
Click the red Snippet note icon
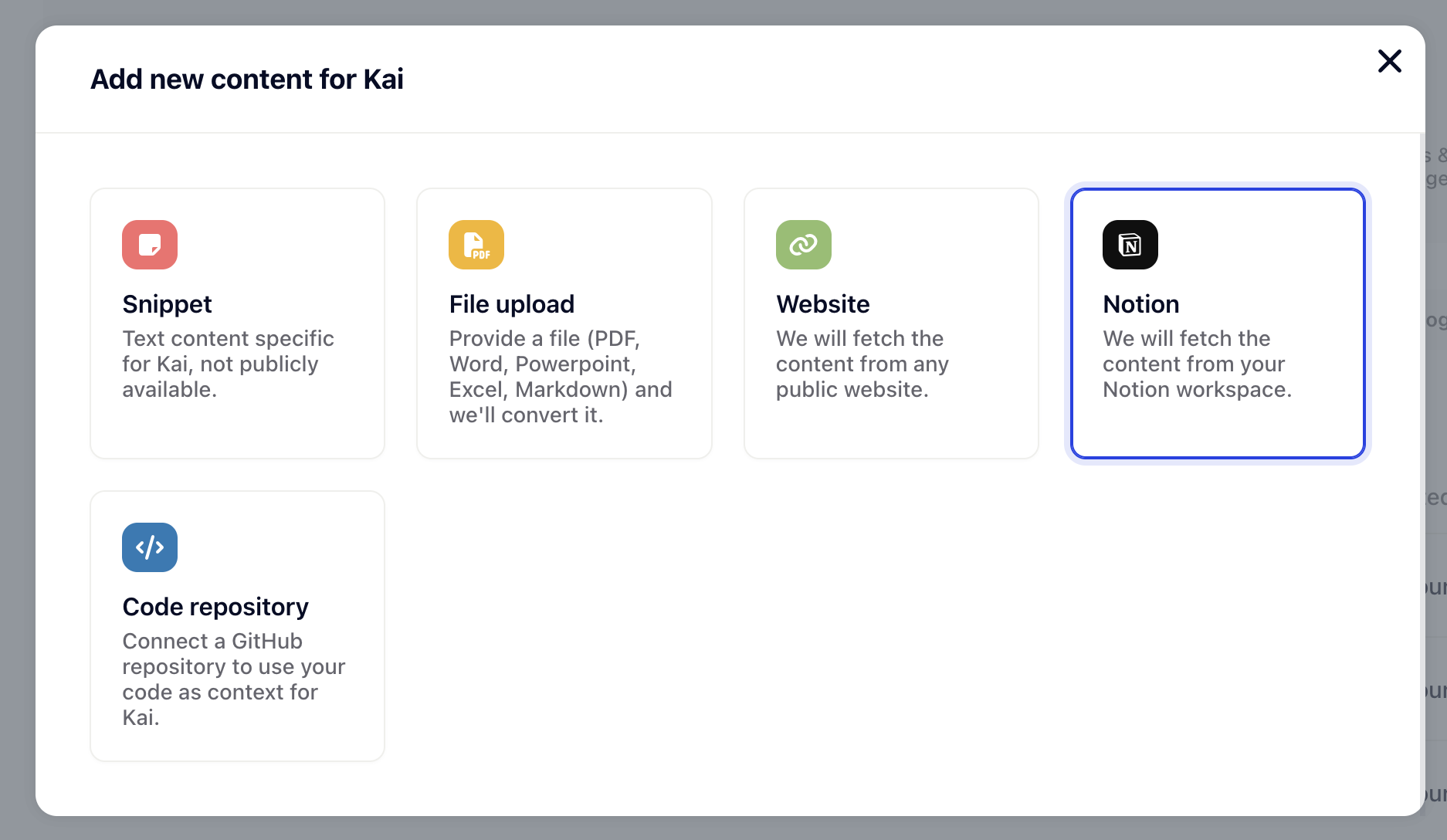[150, 245]
